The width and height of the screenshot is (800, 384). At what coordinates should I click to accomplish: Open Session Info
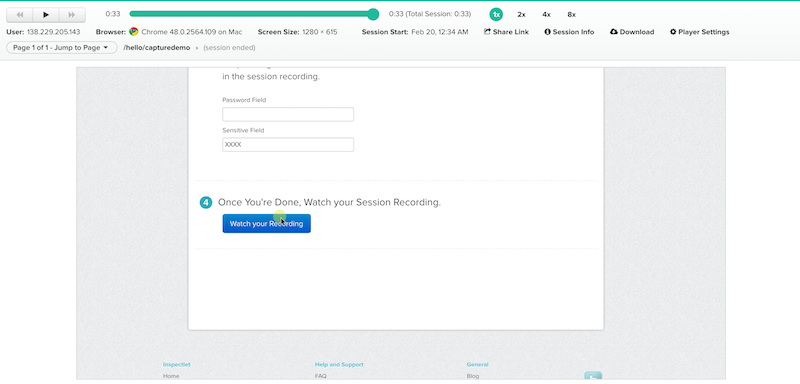point(569,32)
